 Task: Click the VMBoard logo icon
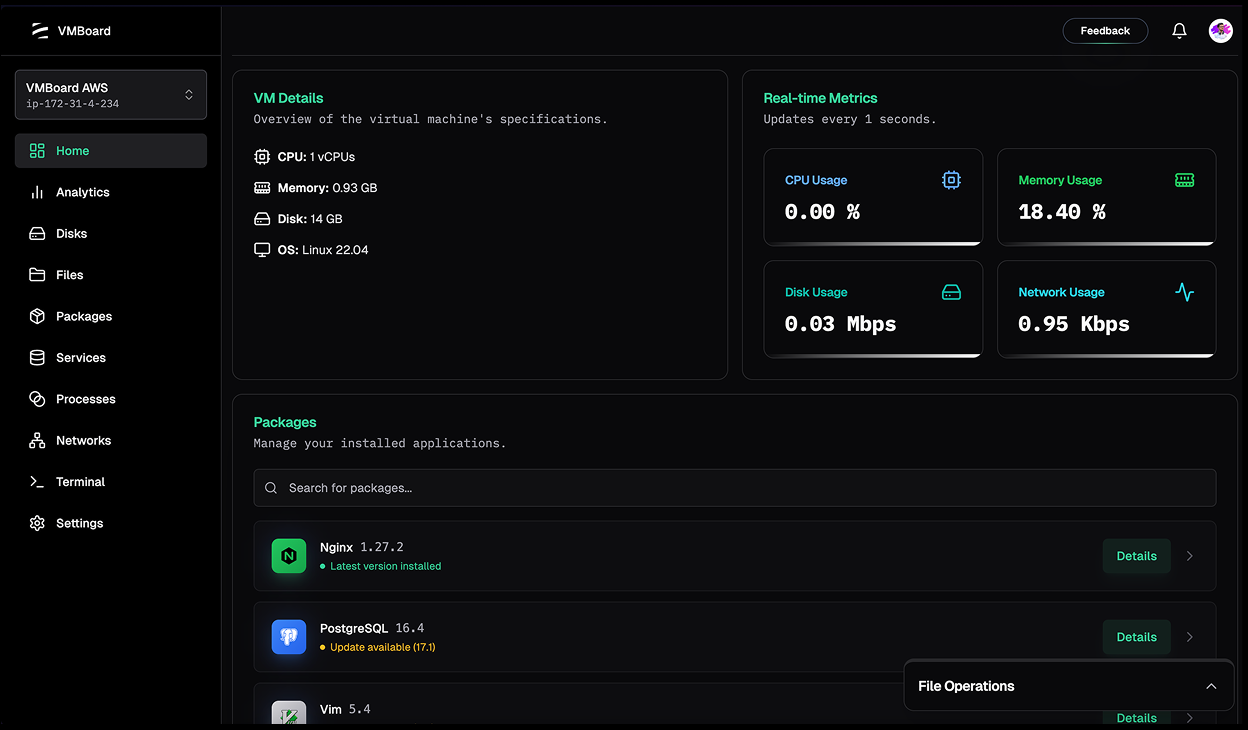click(40, 31)
